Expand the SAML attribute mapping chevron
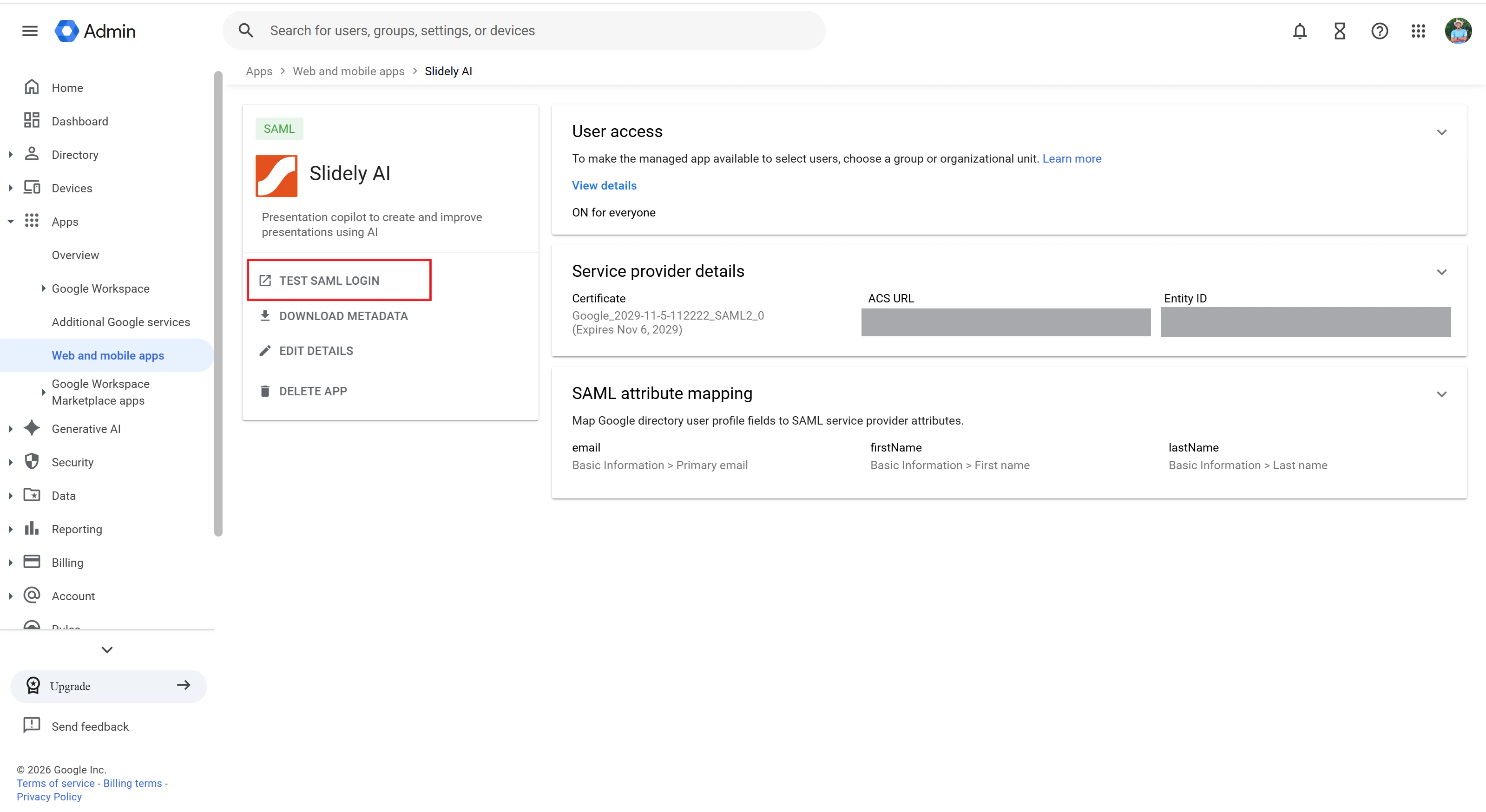This screenshot has width=1486, height=812. point(1441,394)
